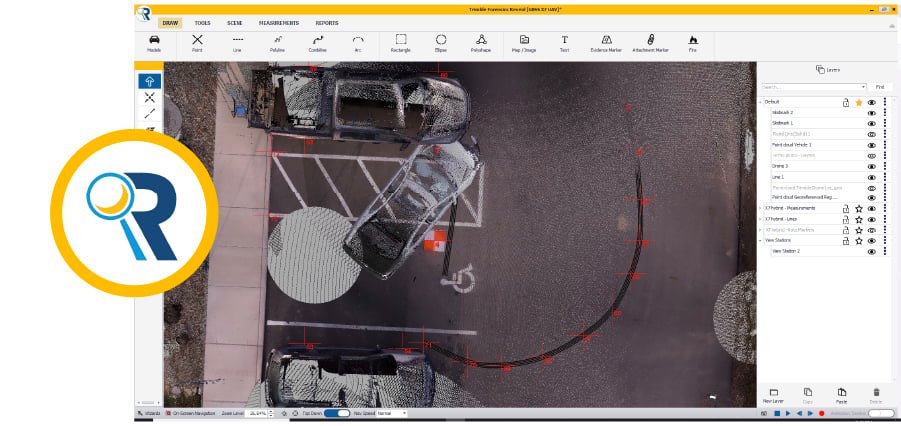Stop the animation playback
This screenshot has width=901, height=426.
pos(777,413)
